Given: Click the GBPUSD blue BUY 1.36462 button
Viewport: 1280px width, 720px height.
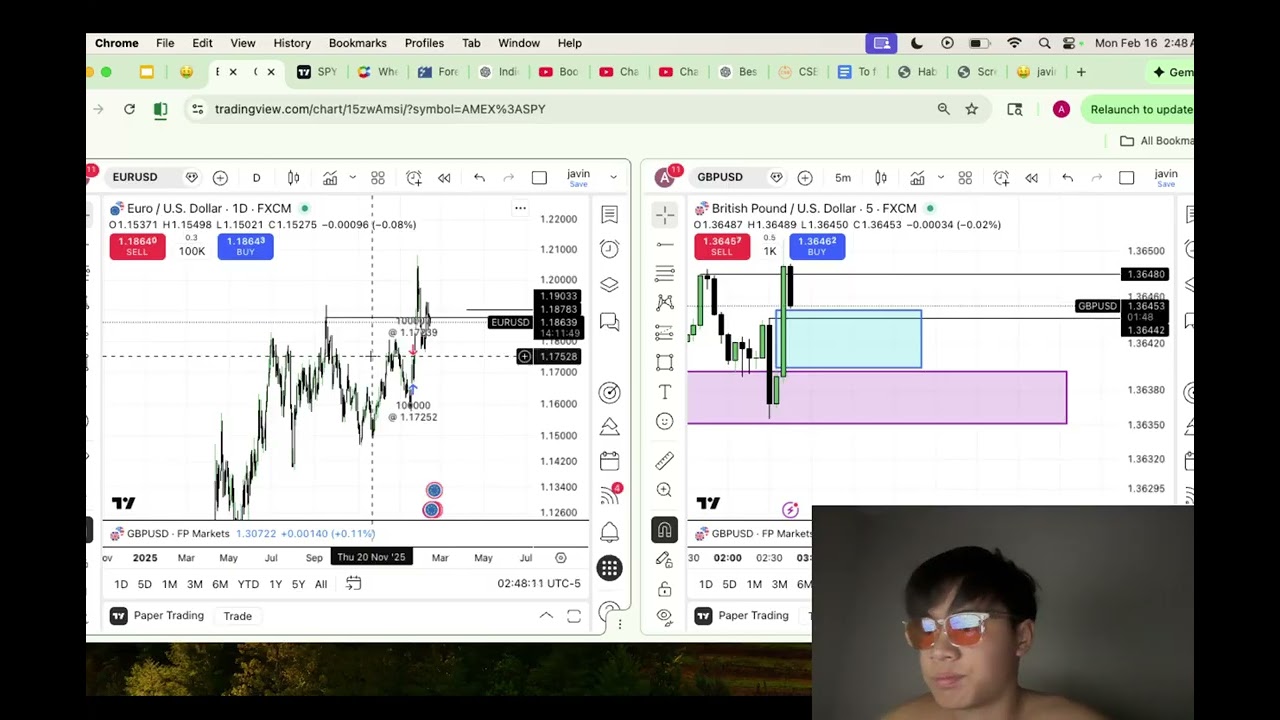Looking at the screenshot, I should [x=817, y=246].
